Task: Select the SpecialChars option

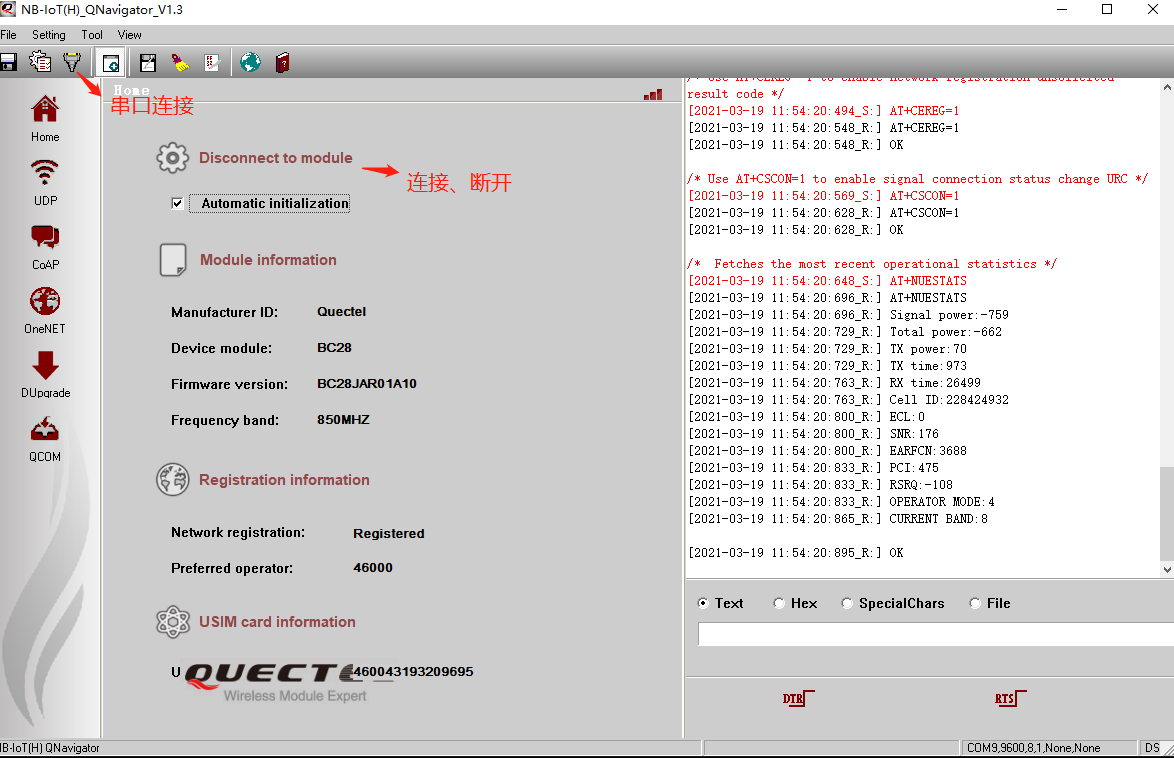Action: 847,603
